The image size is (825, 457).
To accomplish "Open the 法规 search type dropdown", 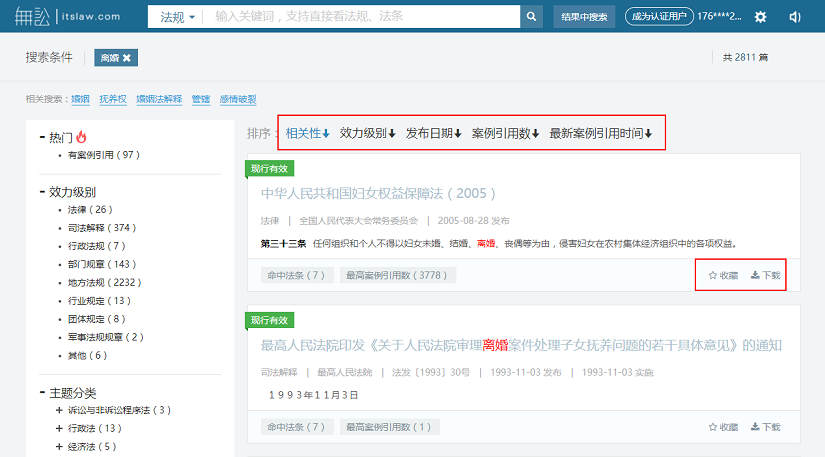I will coord(177,17).
